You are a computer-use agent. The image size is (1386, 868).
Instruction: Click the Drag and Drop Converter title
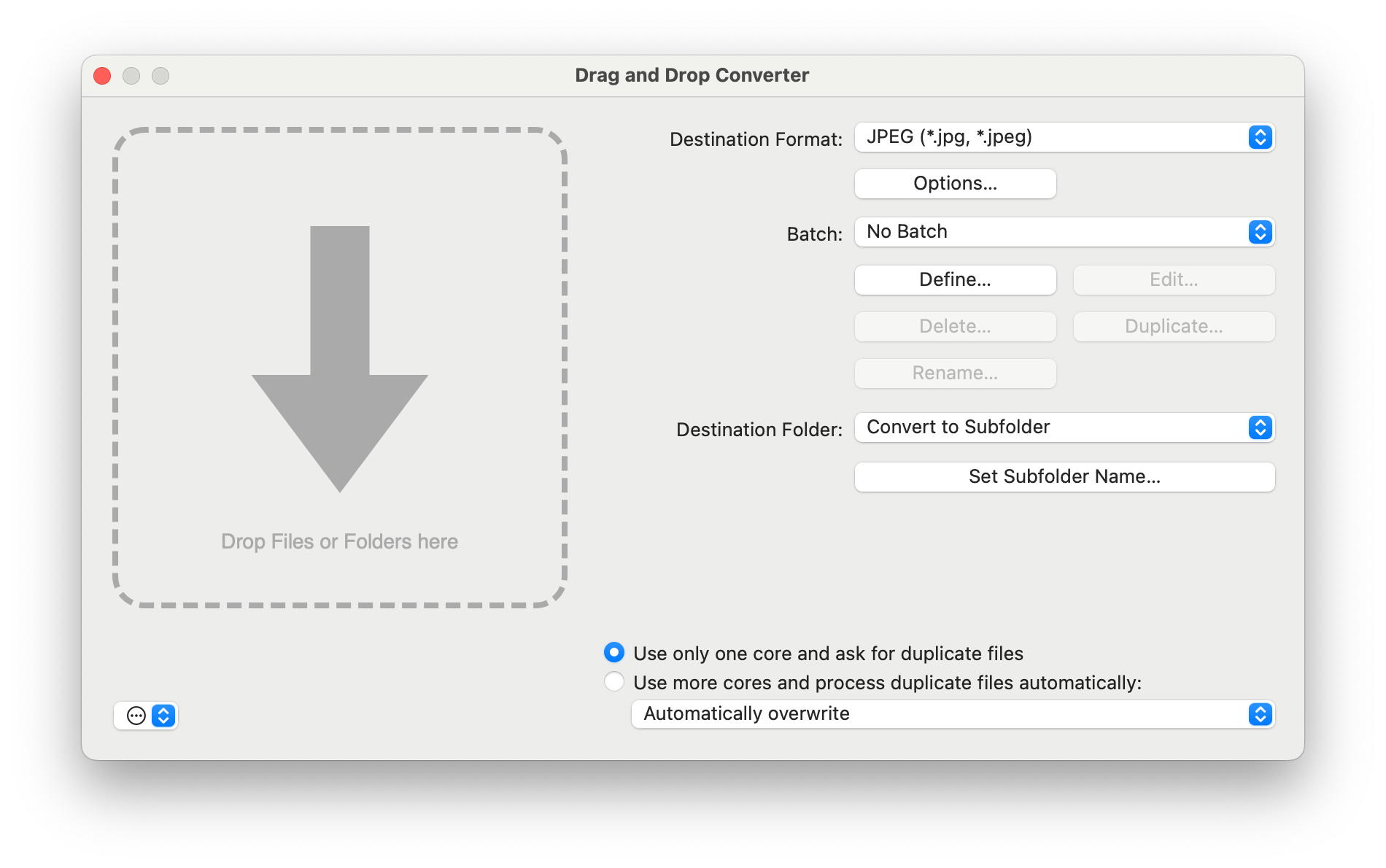coord(692,75)
